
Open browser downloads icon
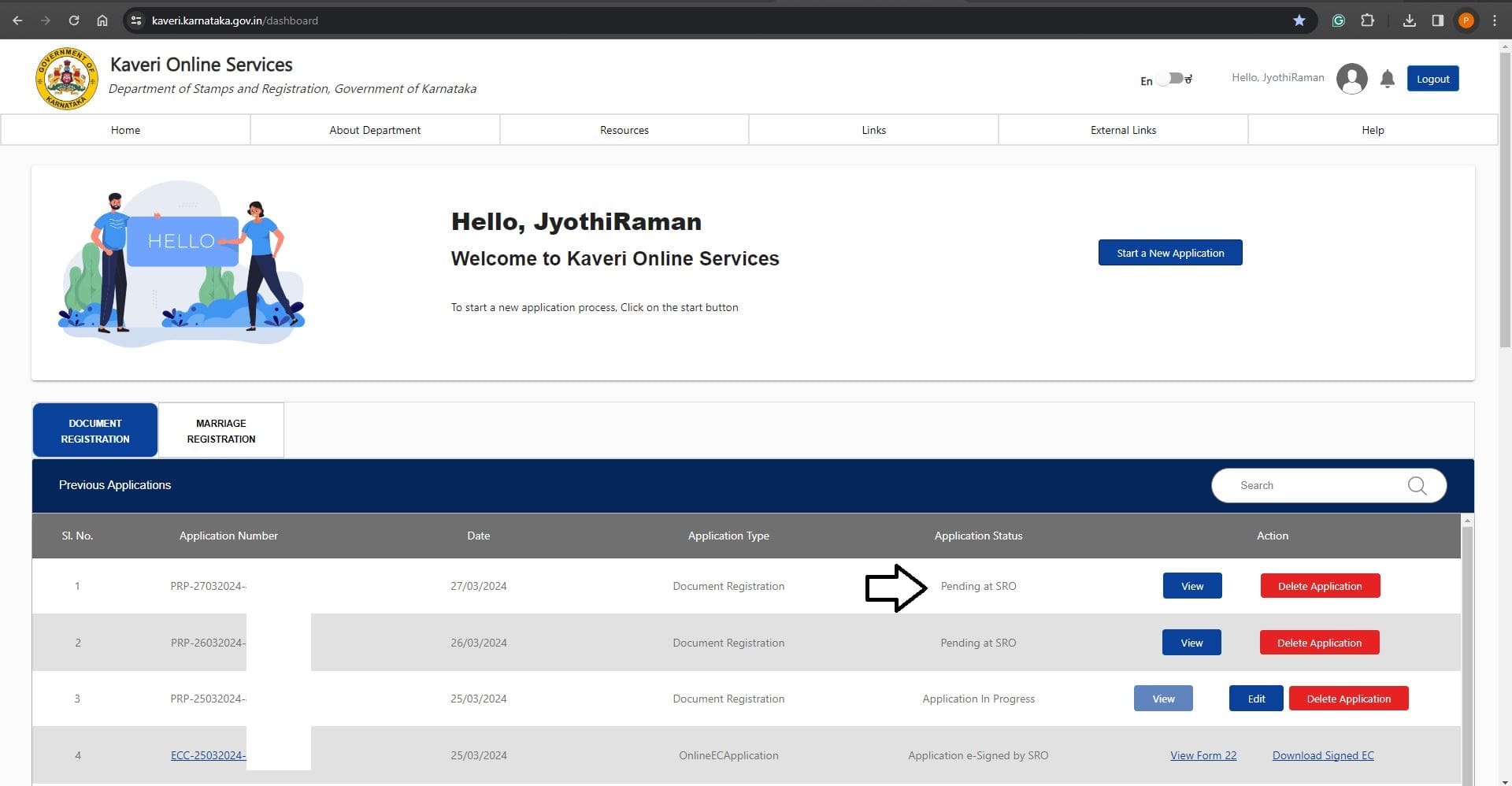click(1409, 20)
